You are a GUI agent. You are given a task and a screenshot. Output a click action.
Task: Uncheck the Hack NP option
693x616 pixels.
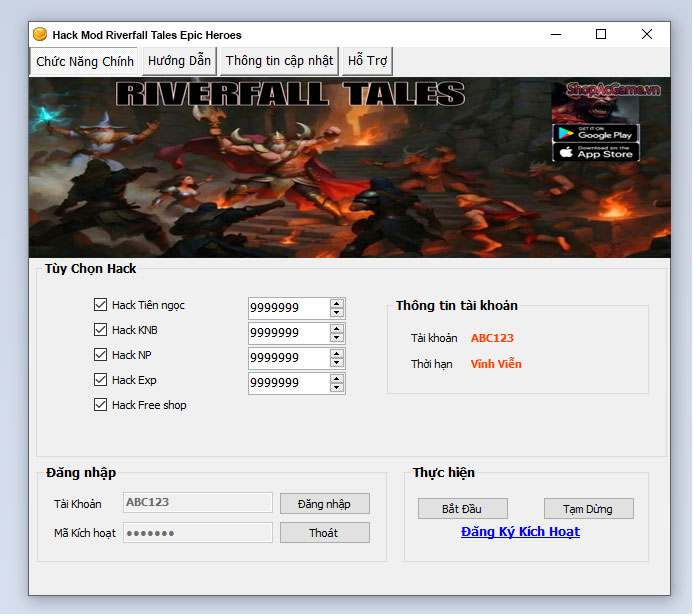coord(100,354)
